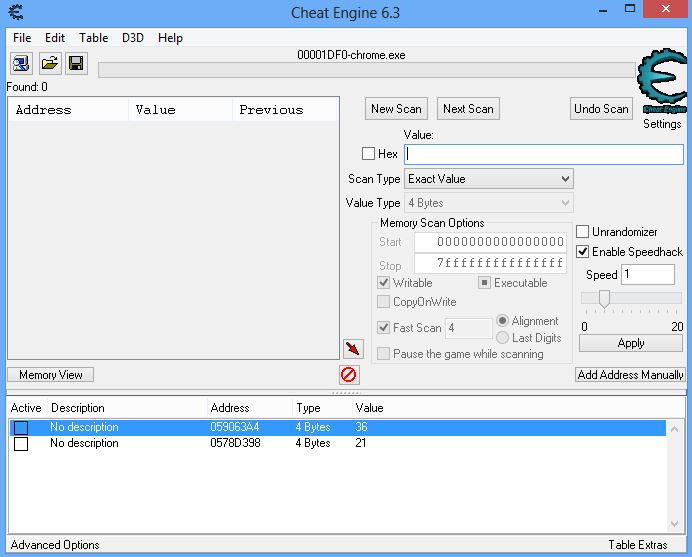
Task: Open the D3D menu
Action: pyautogui.click(x=133, y=38)
